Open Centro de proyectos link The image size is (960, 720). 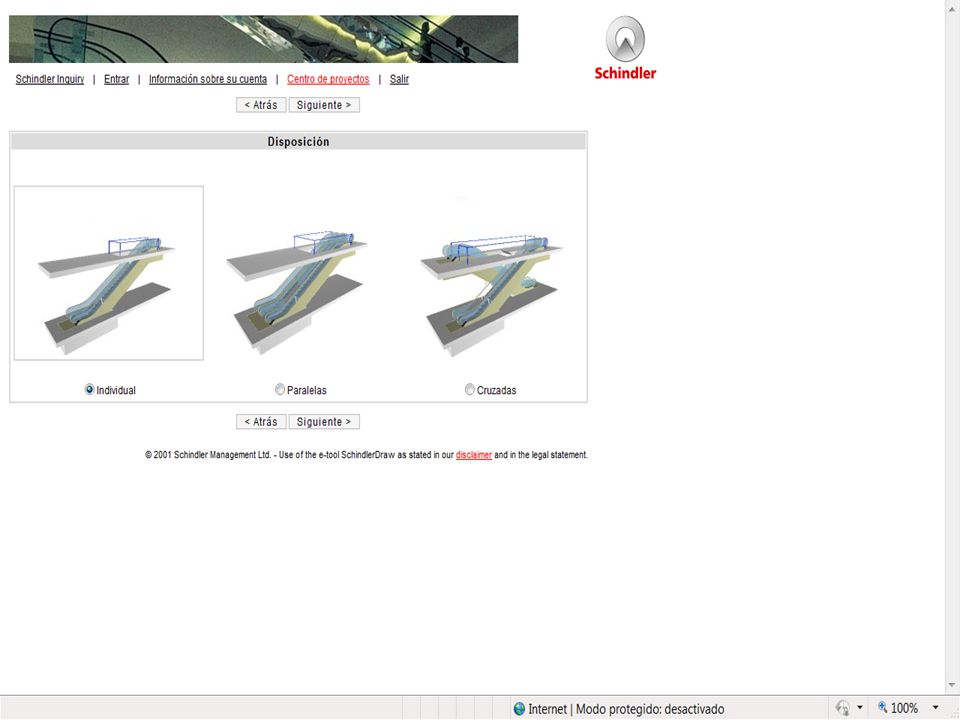328,79
